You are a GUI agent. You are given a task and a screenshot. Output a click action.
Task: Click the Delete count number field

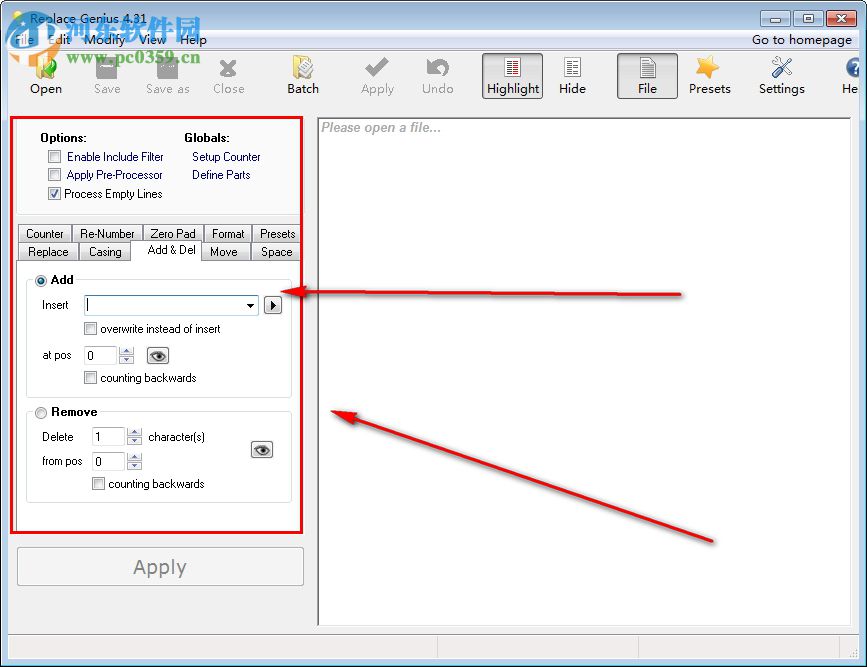point(109,437)
